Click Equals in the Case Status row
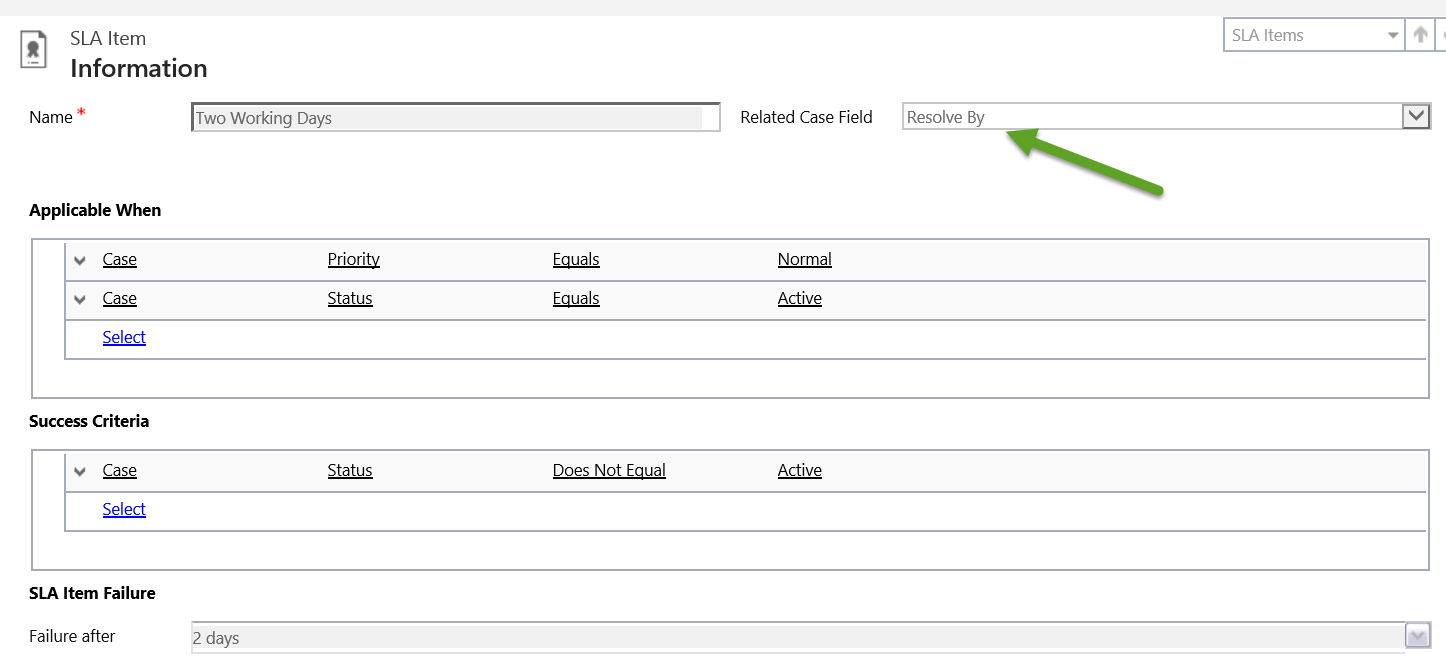The image size is (1446, 662). [576, 299]
